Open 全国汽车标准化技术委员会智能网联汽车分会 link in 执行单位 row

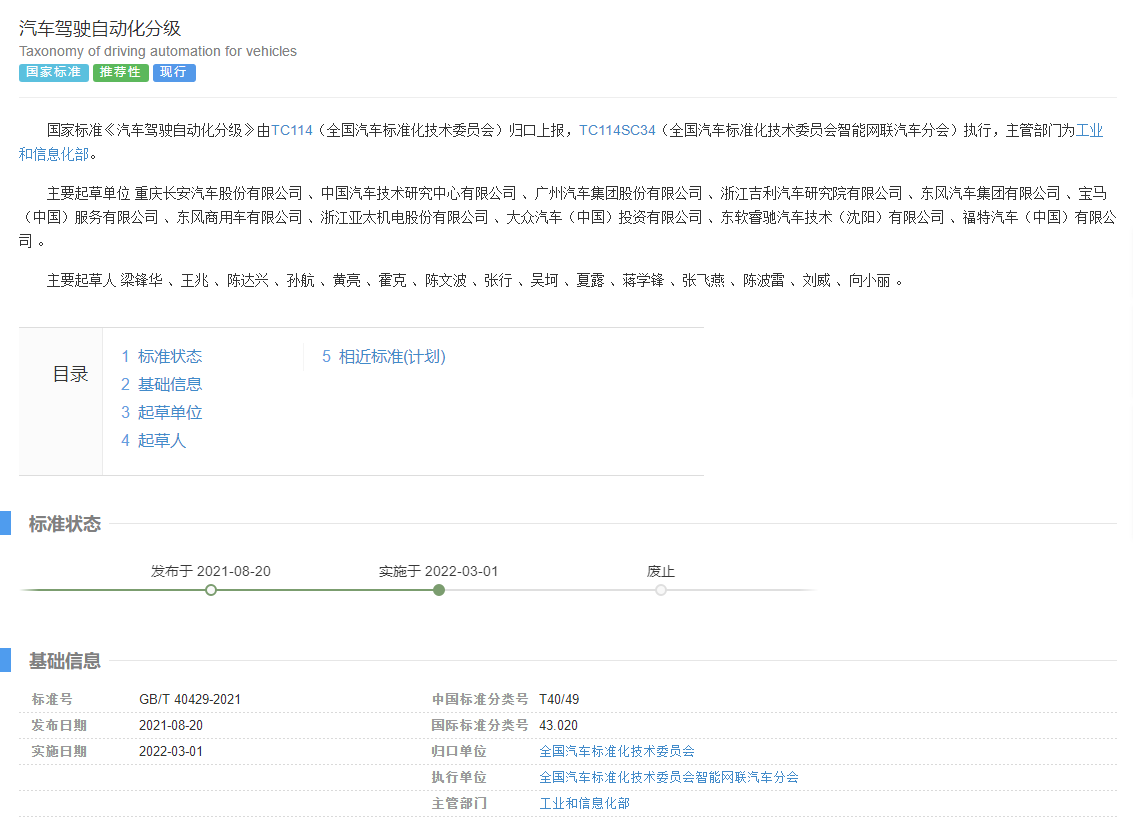tap(668, 777)
